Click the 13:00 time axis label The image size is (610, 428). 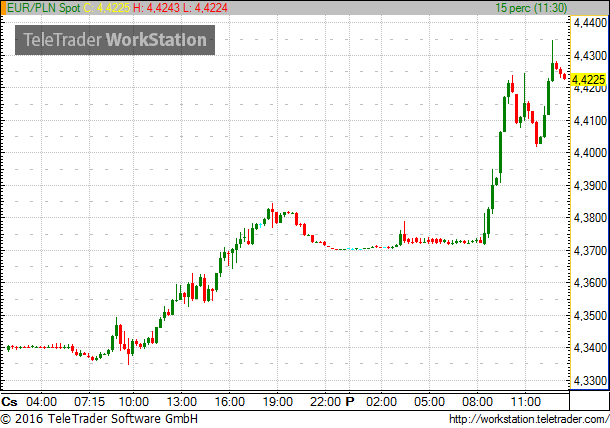[x=182, y=402]
